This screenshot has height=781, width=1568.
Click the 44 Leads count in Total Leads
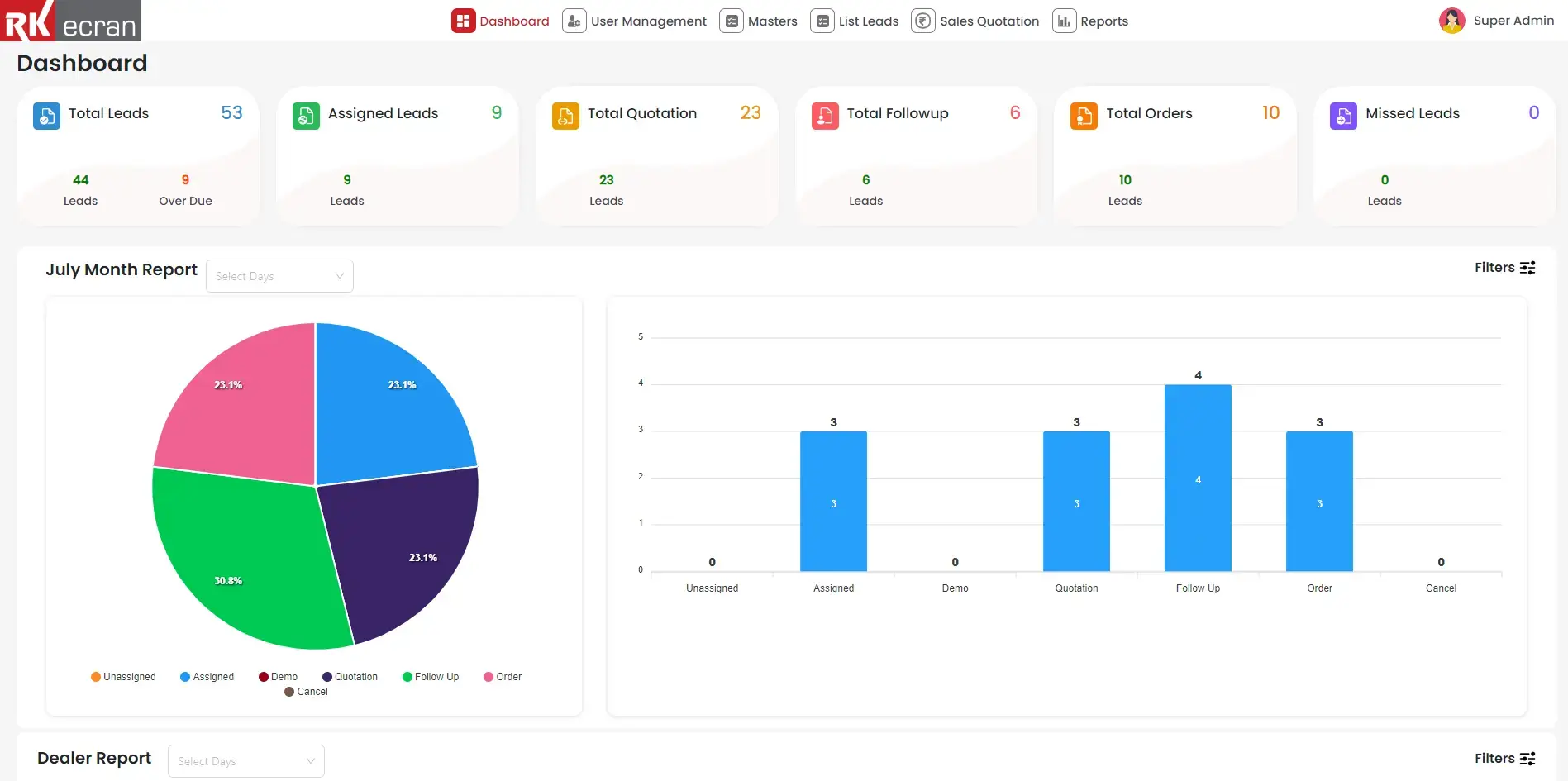click(x=80, y=180)
